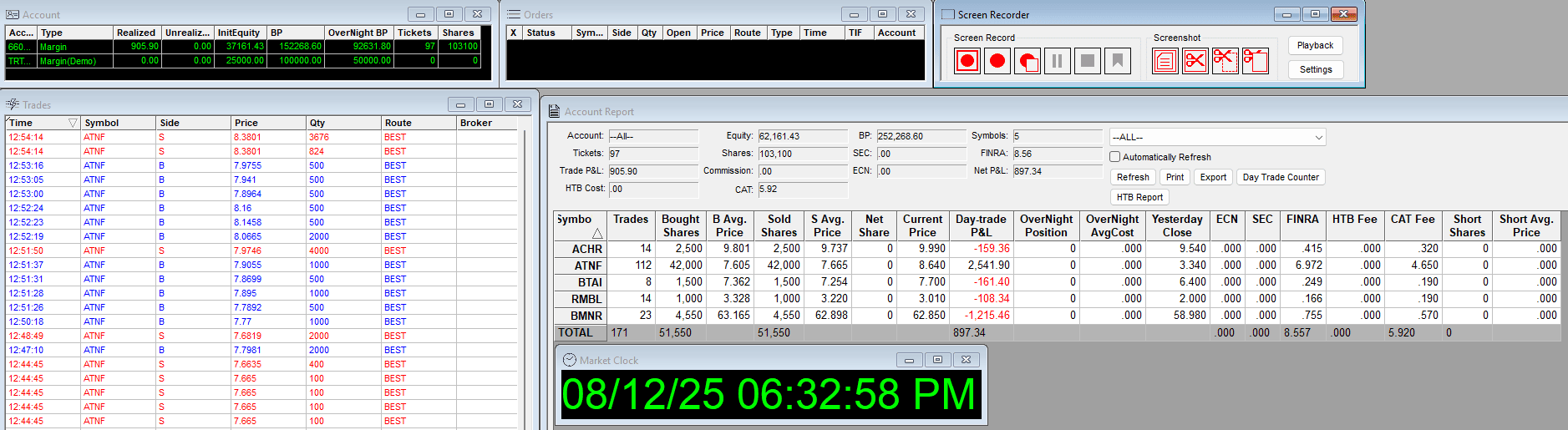Click the full-page screenshot icon
This screenshot has height=430, width=1568.
click(x=1165, y=61)
